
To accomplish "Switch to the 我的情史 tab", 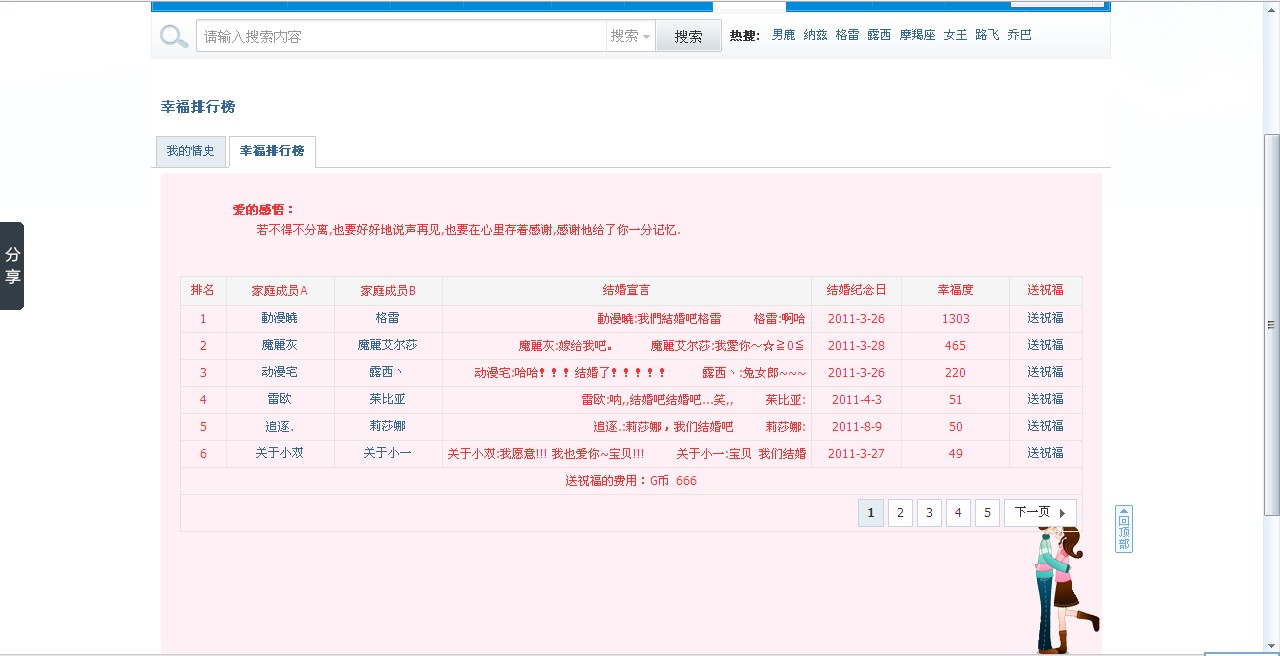I will (190, 151).
